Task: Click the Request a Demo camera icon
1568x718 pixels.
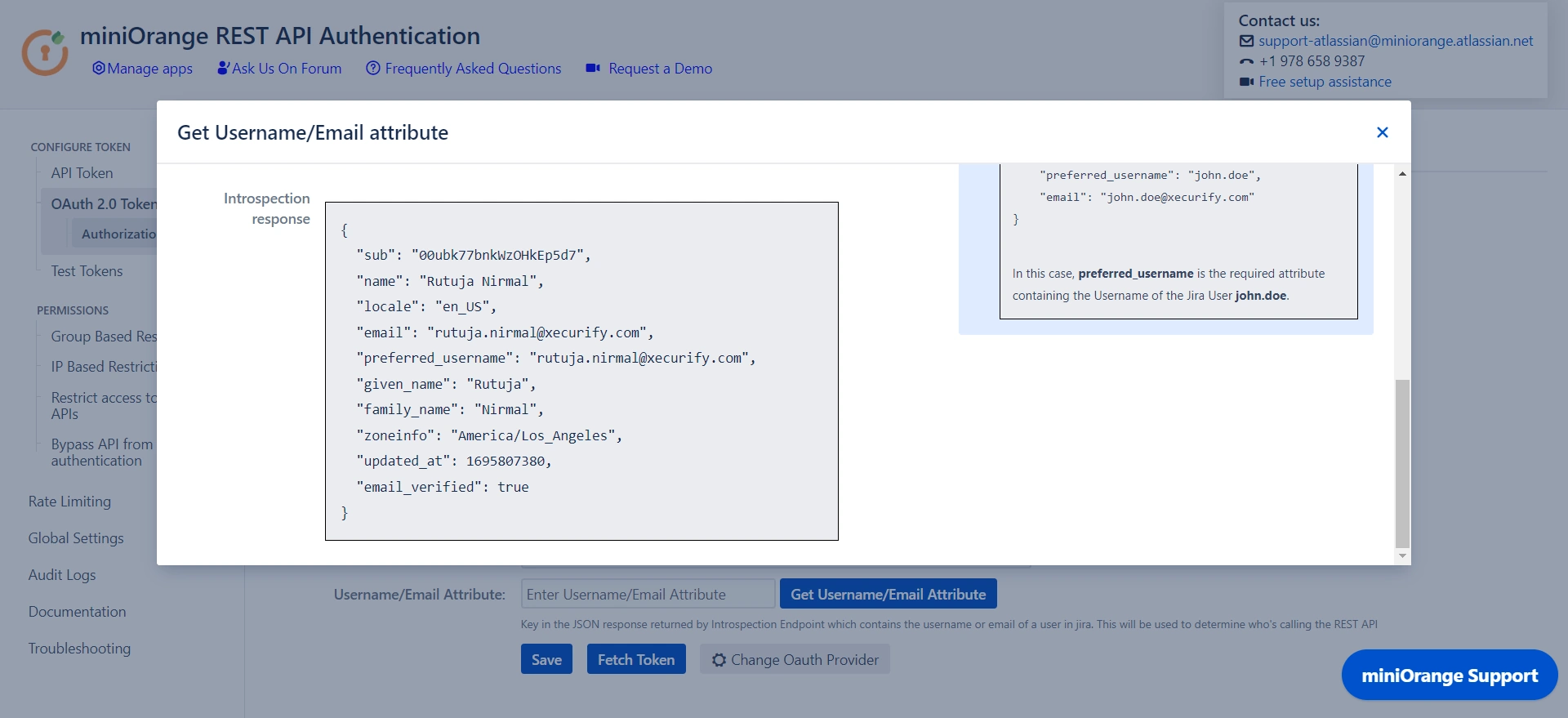Action: pyautogui.click(x=593, y=69)
